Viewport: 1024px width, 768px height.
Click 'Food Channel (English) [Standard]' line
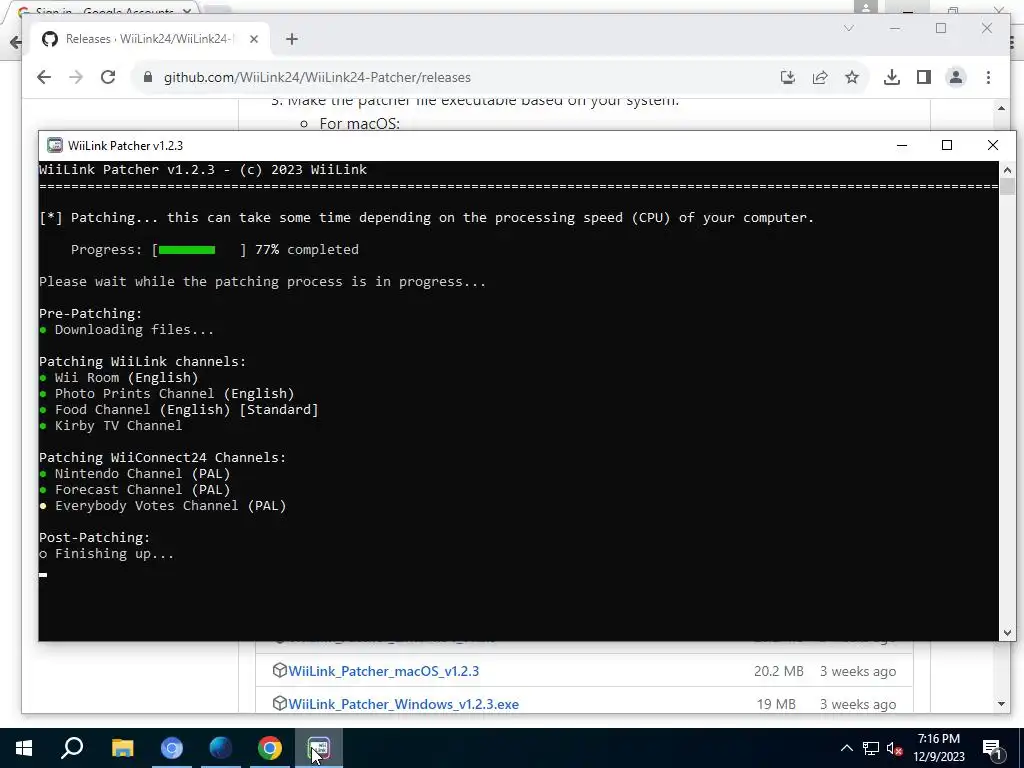(x=186, y=409)
